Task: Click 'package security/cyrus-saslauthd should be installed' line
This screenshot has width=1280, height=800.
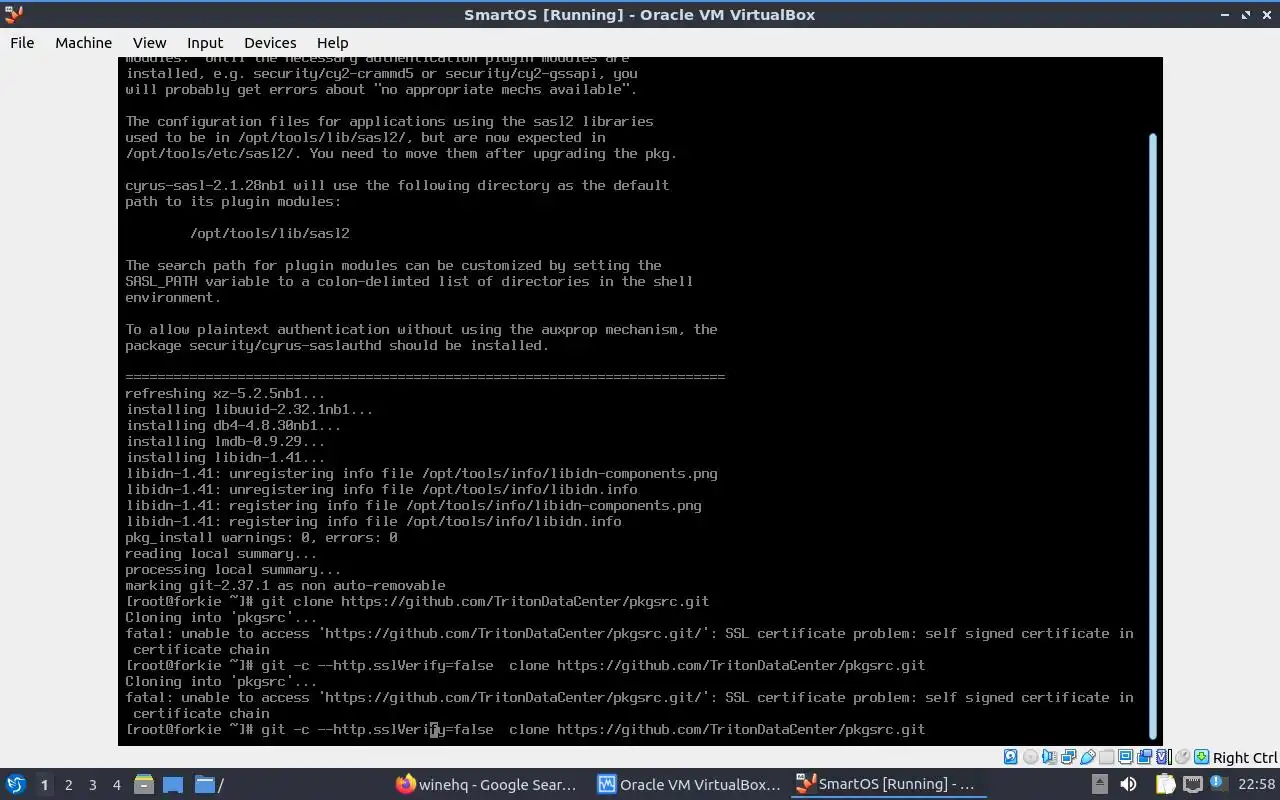Action: (337, 345)
